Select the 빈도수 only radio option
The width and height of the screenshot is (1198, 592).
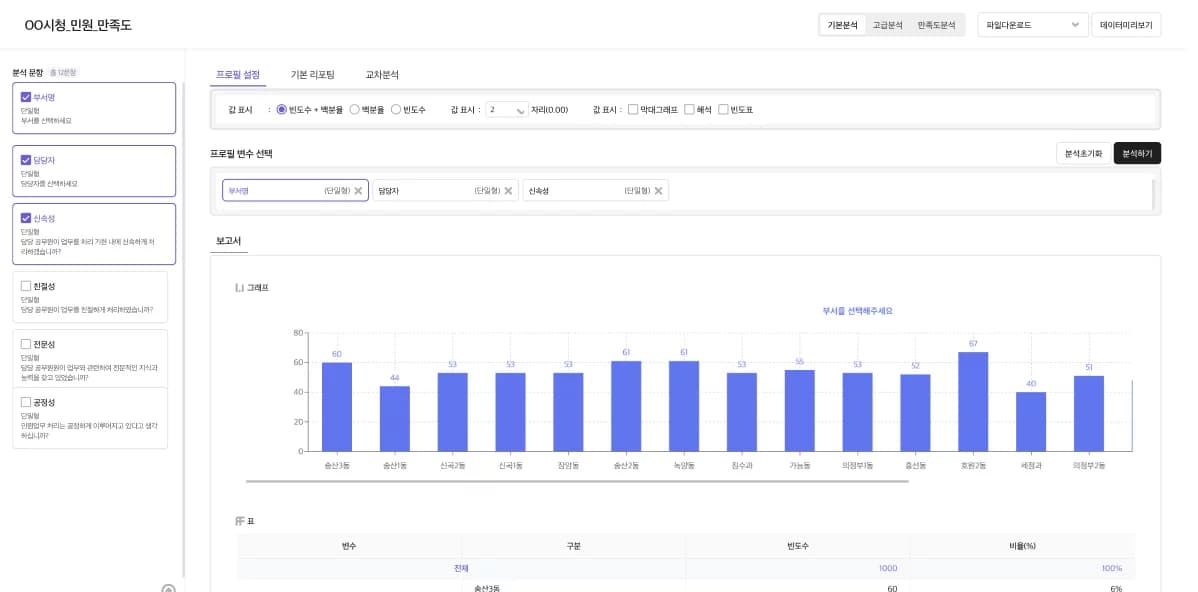(396, 110)
